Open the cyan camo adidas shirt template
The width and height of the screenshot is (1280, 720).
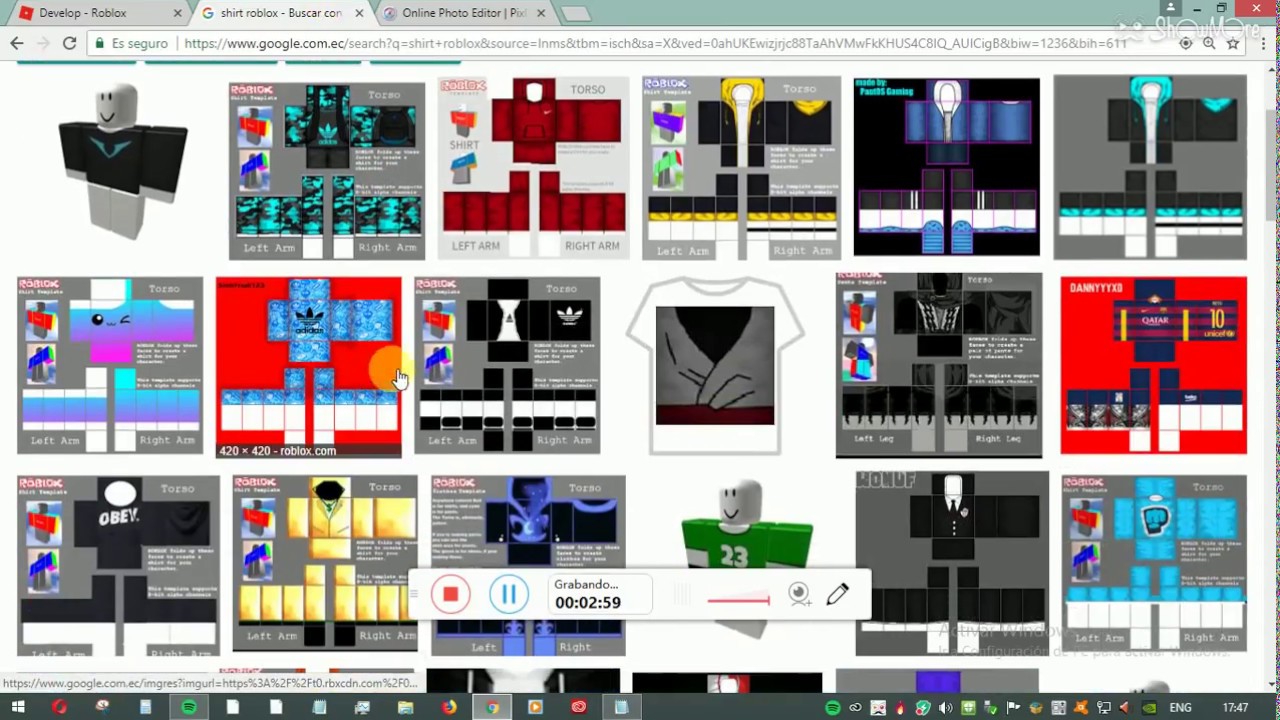(327, 171)
